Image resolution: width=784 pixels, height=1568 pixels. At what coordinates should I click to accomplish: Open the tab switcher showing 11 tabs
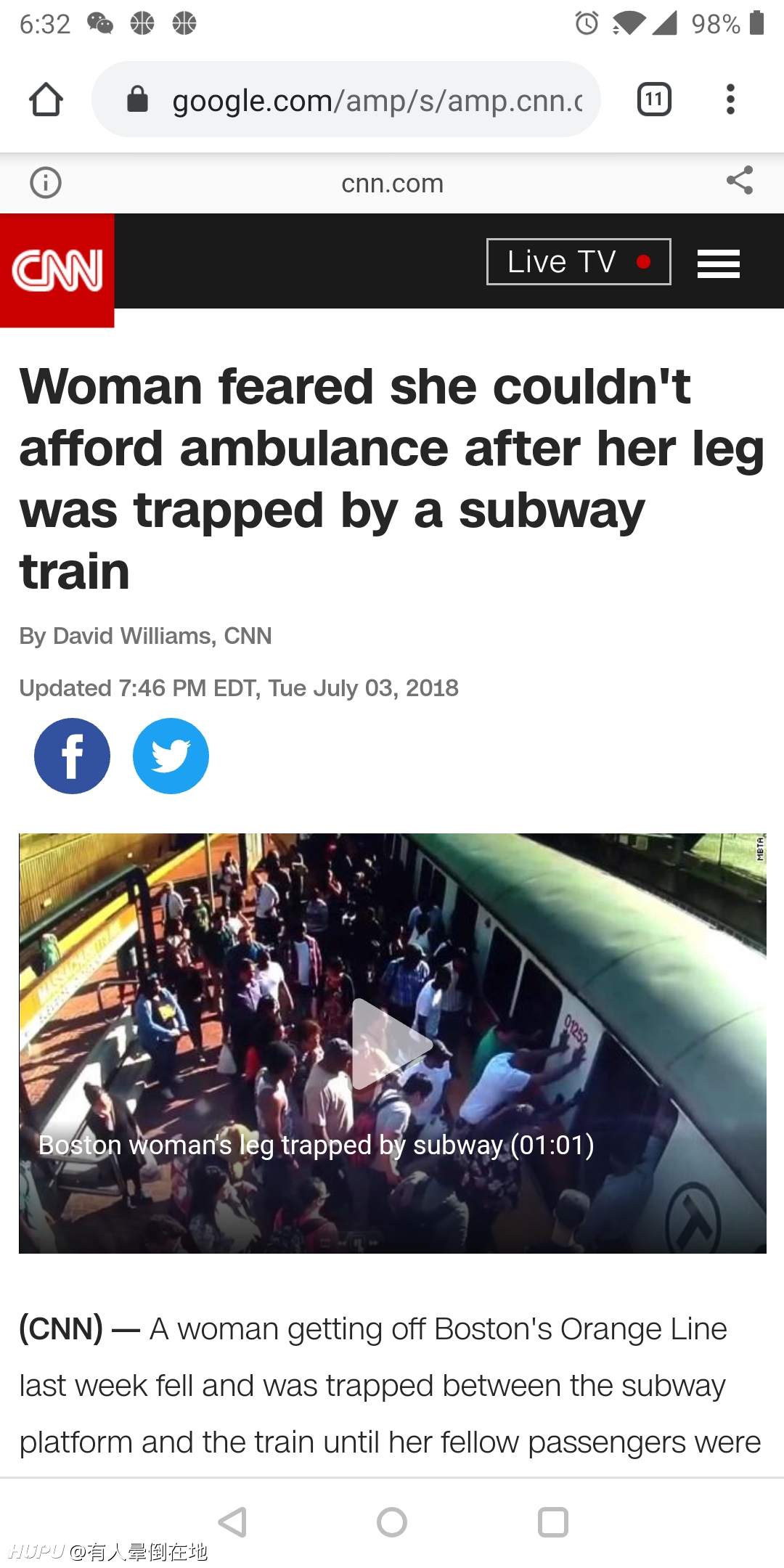click(654, 99)
